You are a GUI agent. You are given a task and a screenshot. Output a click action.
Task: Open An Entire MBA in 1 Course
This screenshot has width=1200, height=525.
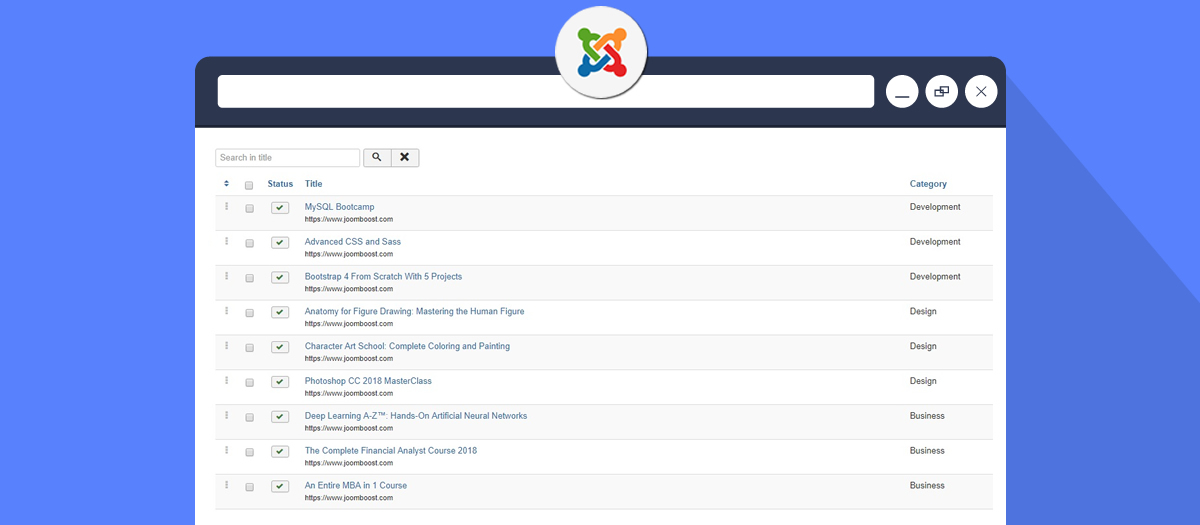355,485
